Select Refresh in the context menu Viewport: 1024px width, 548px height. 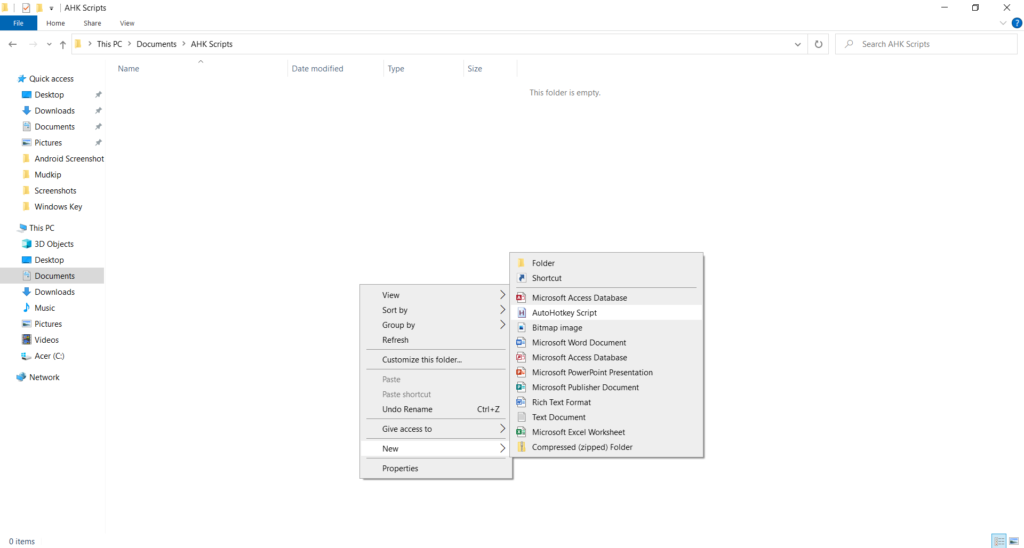coord(436,340)
